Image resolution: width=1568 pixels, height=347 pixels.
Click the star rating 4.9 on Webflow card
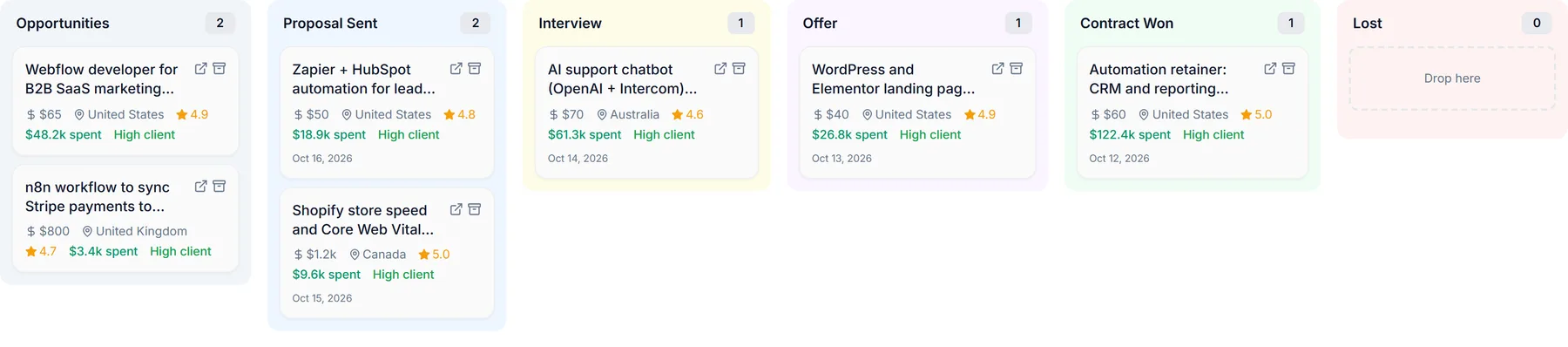coord(193,114)
